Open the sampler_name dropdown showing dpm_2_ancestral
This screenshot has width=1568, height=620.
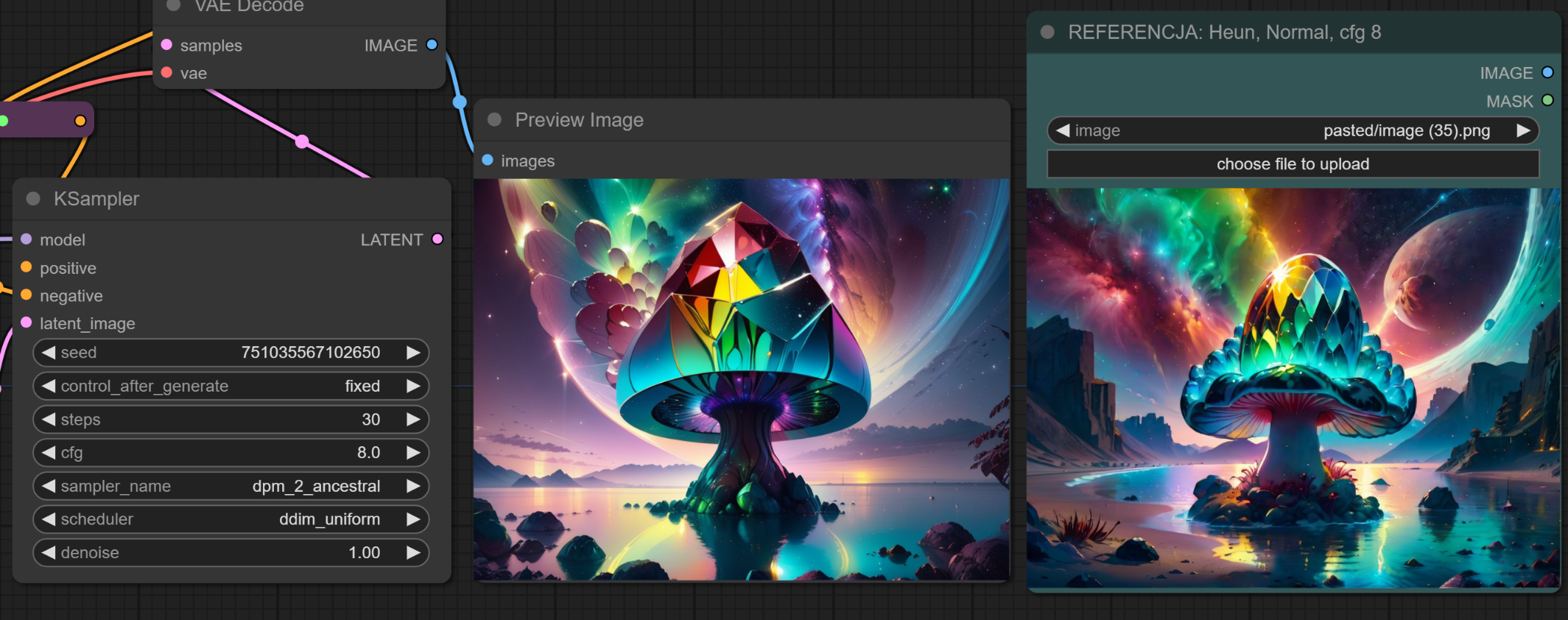point(231,486)
